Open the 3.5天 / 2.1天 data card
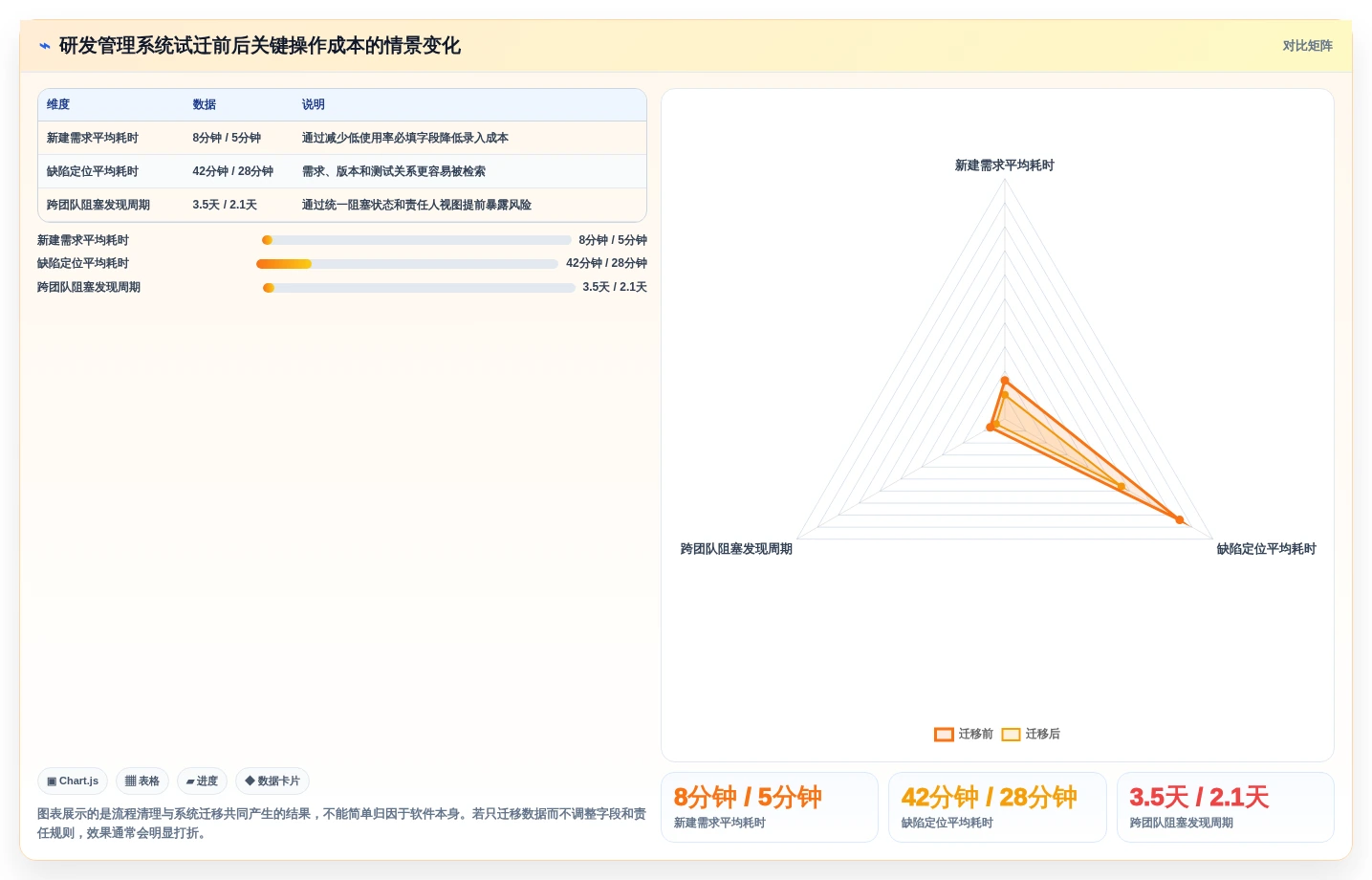 pyautogui.click(x=1226, y=807)
